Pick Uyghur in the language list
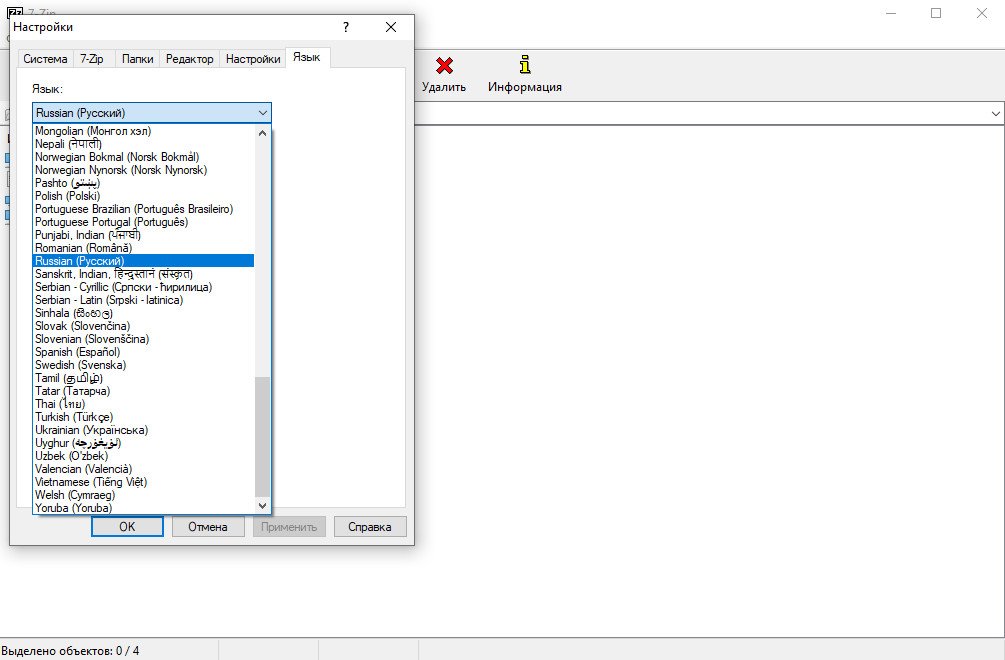The width and height of the screenshot is (1005, 660). 144,443
